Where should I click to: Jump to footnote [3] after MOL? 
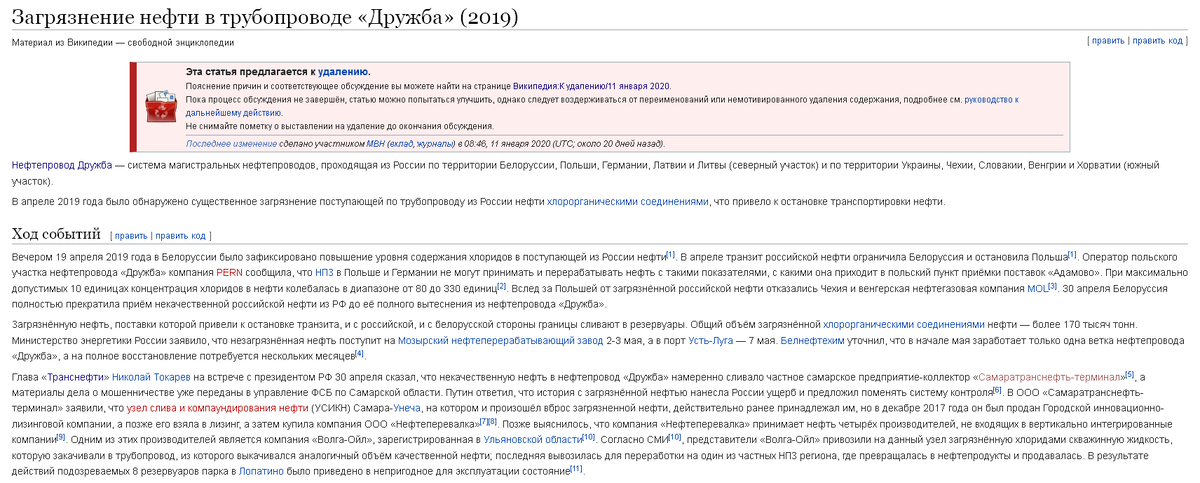1052,285
